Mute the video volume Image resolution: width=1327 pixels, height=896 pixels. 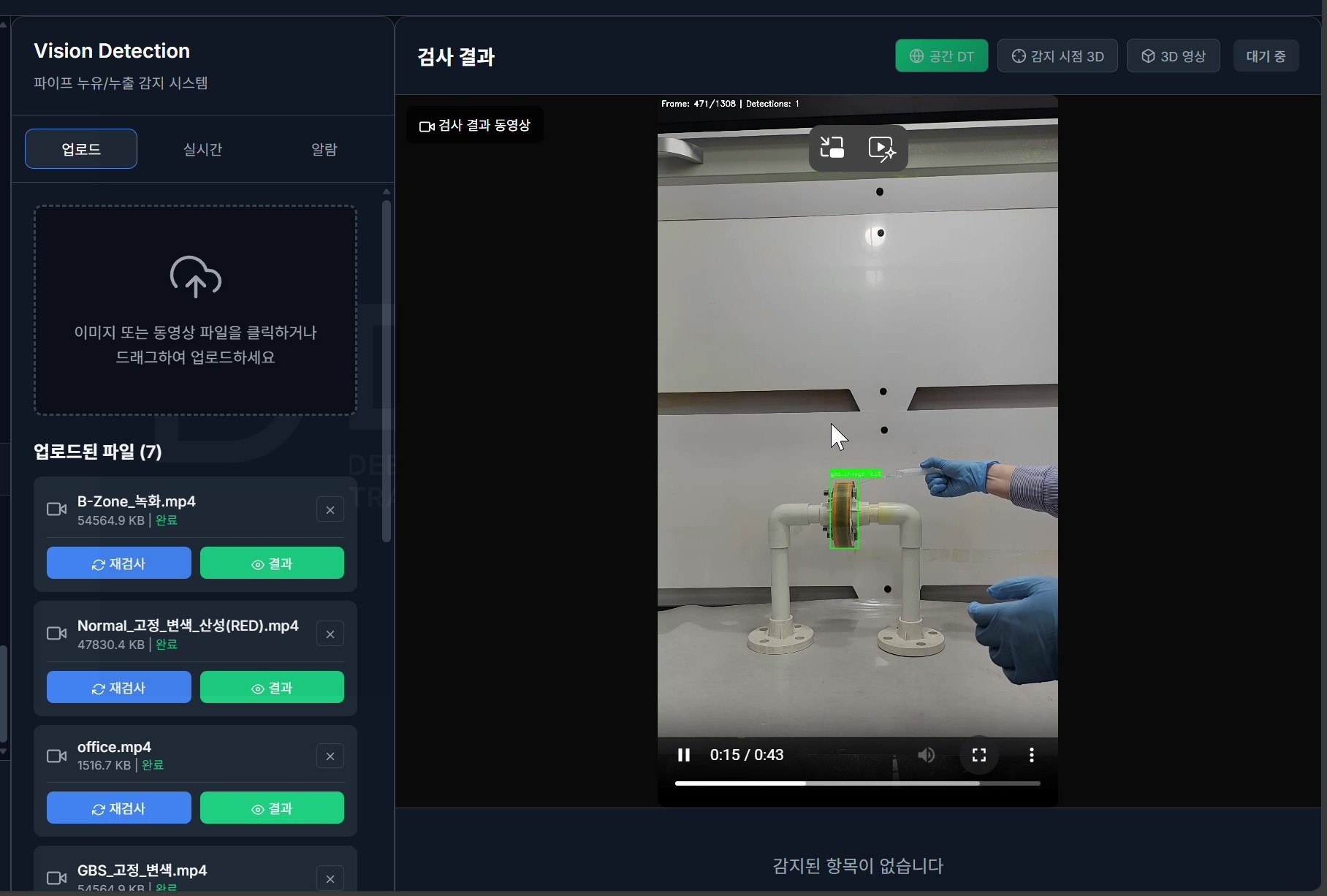point(926,755)
